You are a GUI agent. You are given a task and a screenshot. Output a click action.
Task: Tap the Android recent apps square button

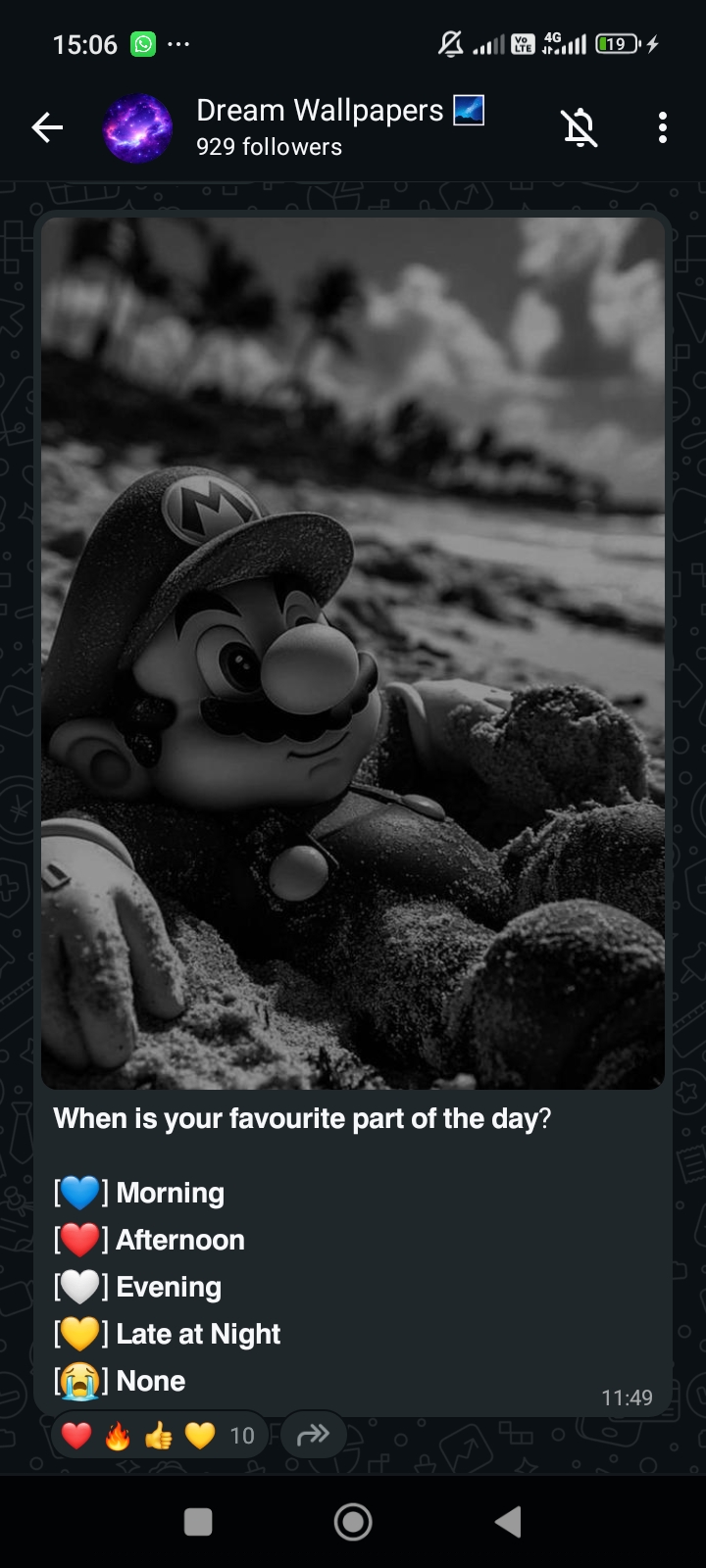coord(198,1522)
